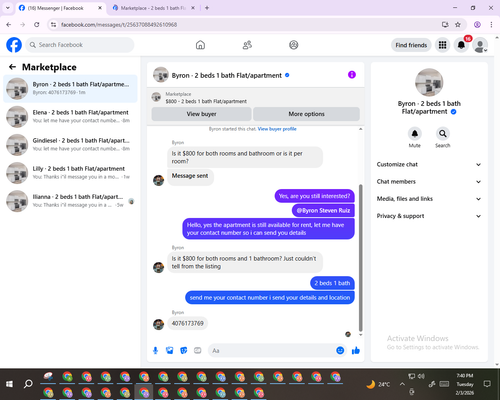The width and height of the screenshot is (500, 400).
Task: Open the emoji picker
Action: 340,350
